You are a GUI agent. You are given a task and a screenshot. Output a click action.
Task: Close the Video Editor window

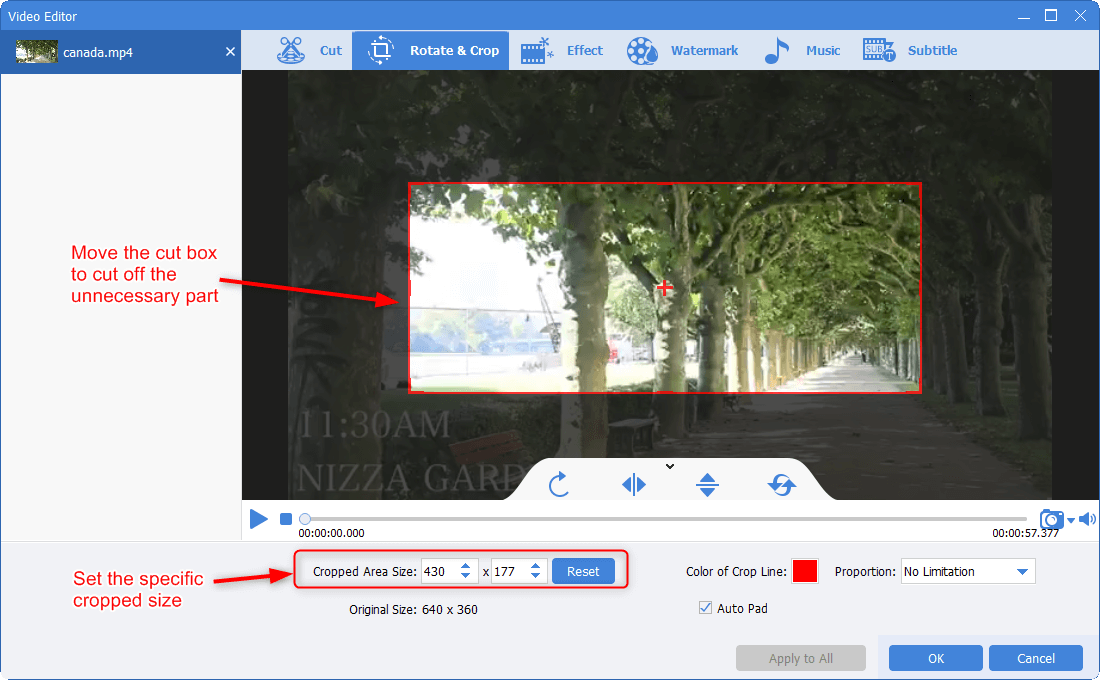coord(1080,15)
